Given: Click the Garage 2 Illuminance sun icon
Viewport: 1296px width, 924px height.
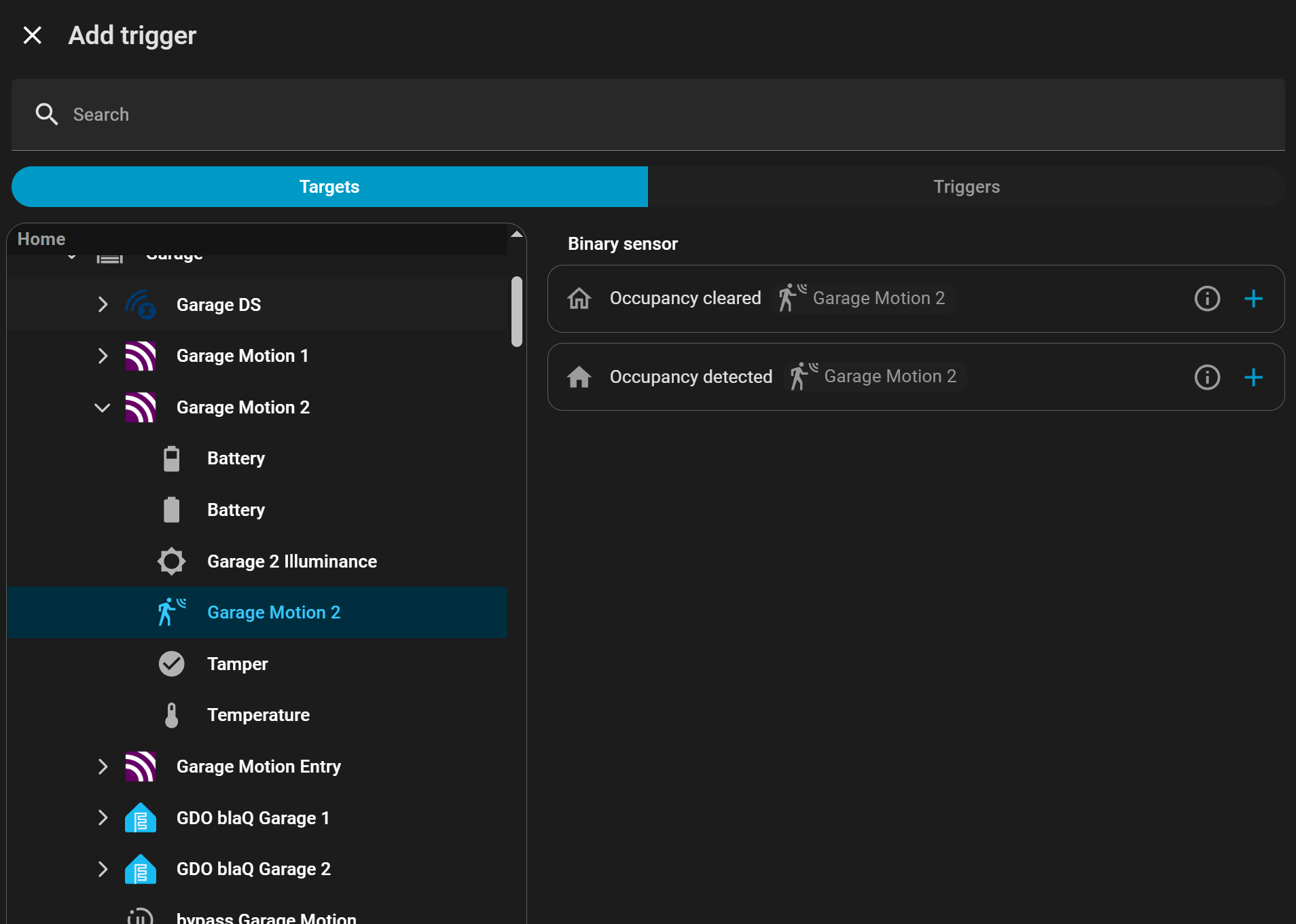Looking at the screenshot, I should 171,561.
